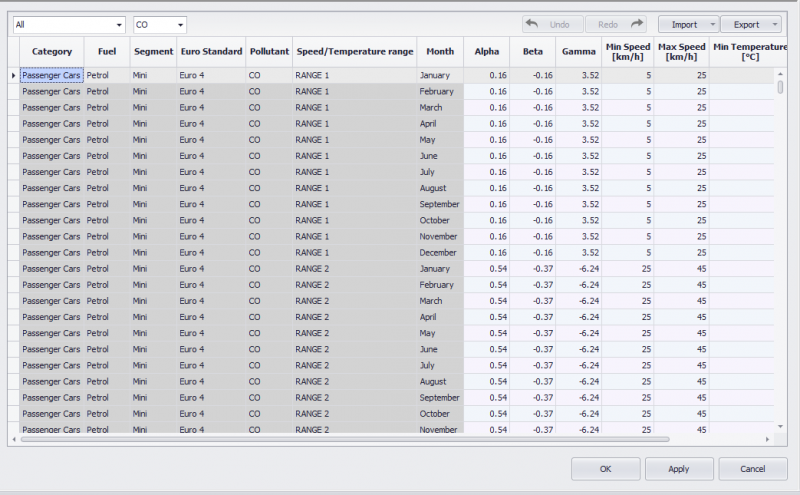Click the vertical scrollbar down arrow
The height and width of the screenshot is (495, 800).
[x=780, y=427]
